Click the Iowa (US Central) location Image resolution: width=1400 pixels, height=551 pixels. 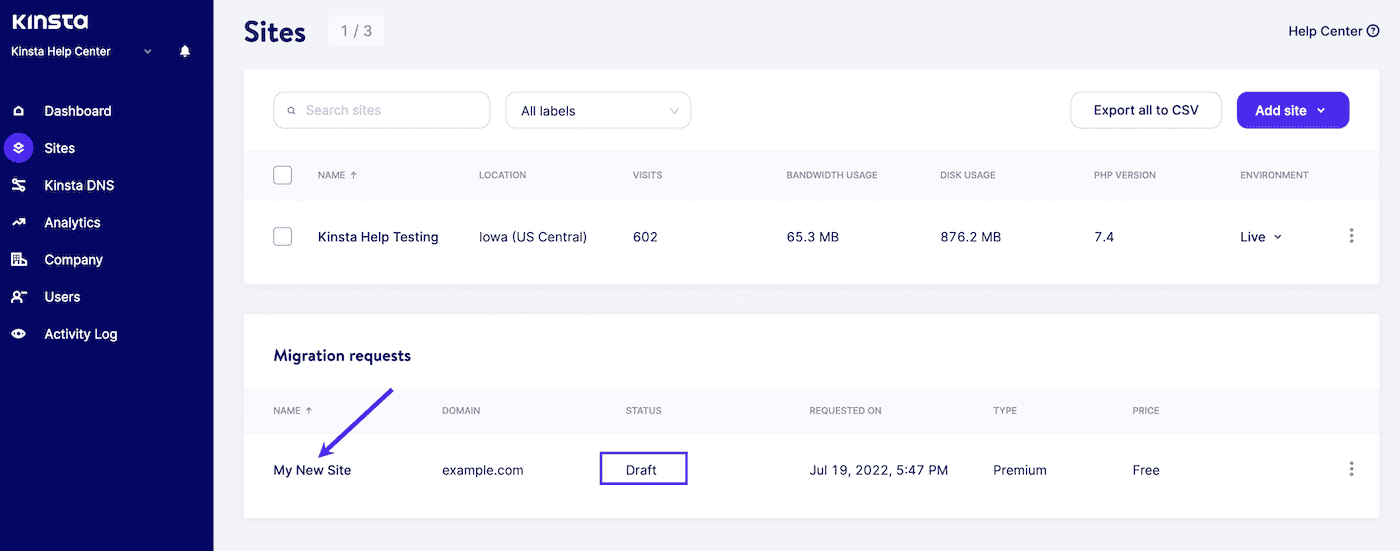[533, 237]
